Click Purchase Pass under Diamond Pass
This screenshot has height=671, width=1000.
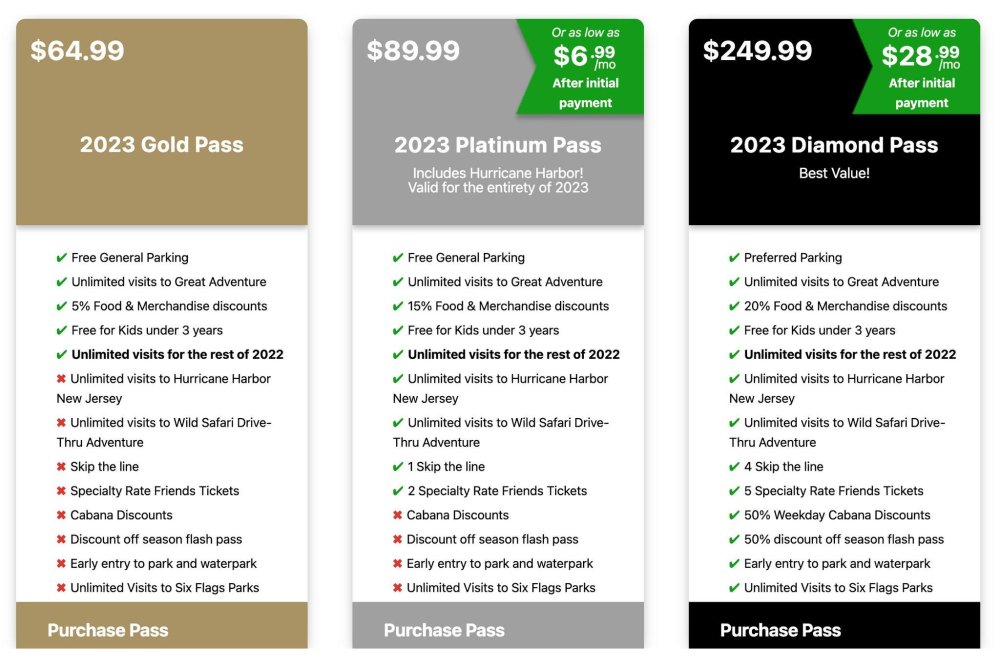[780, 630]
